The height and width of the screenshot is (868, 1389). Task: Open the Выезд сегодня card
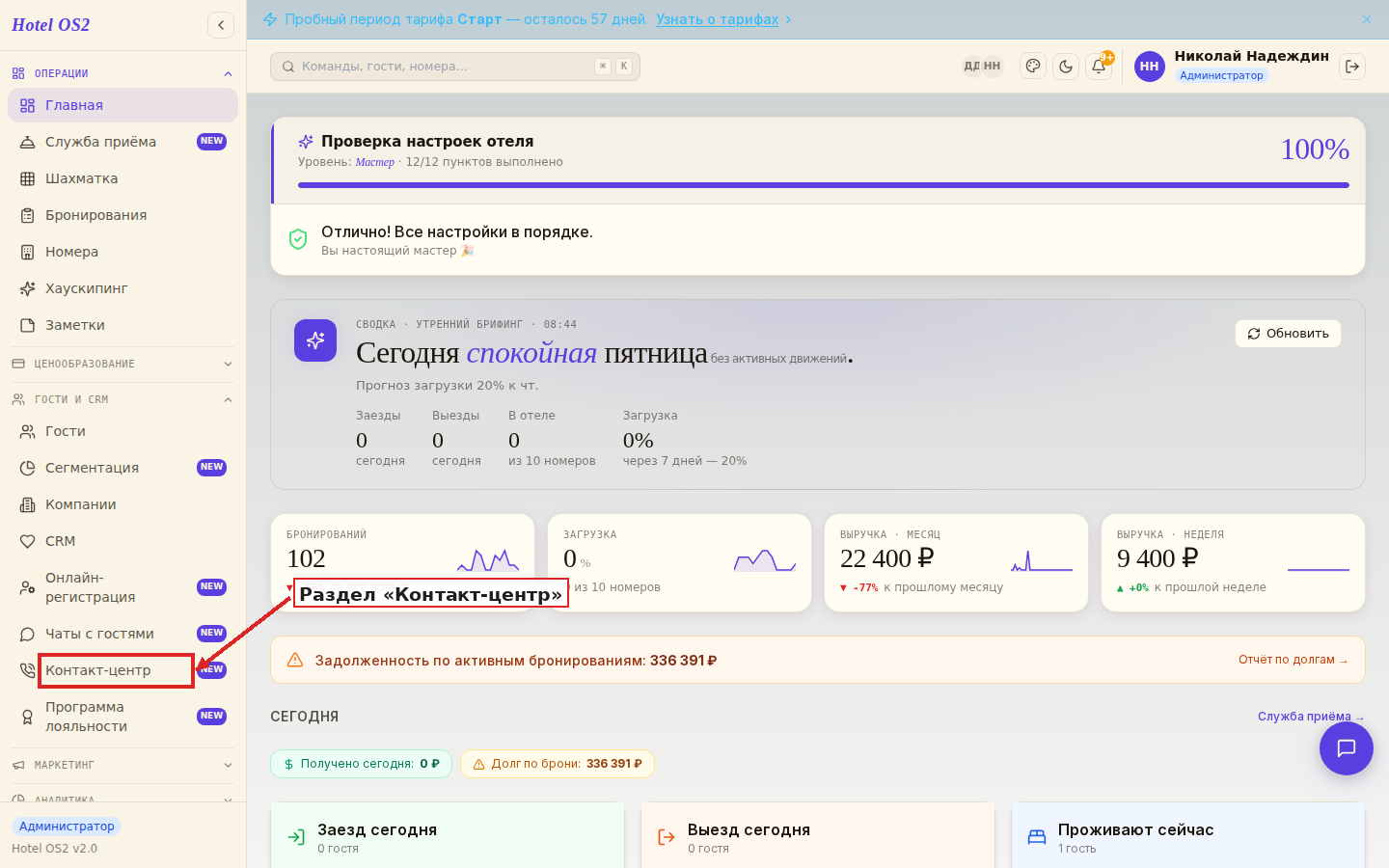[x=818, y=835]
